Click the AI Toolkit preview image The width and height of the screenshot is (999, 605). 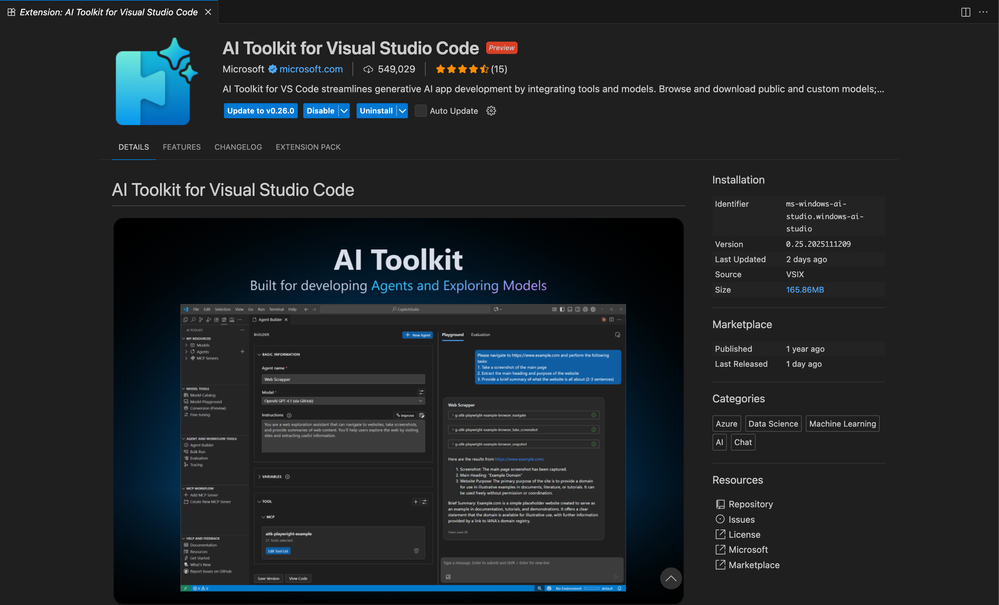(x=398, y=410)
